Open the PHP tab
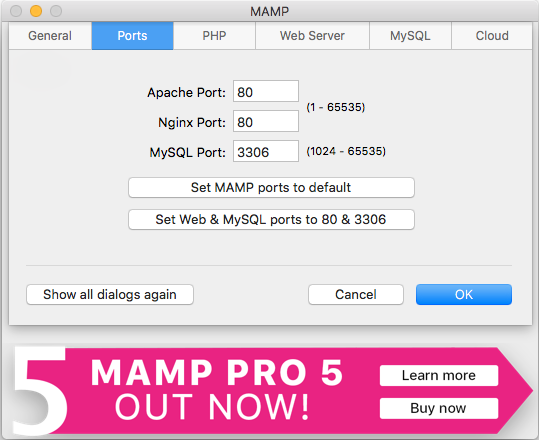The height and width of the screenshot is (440, 539). coord(214,36)
